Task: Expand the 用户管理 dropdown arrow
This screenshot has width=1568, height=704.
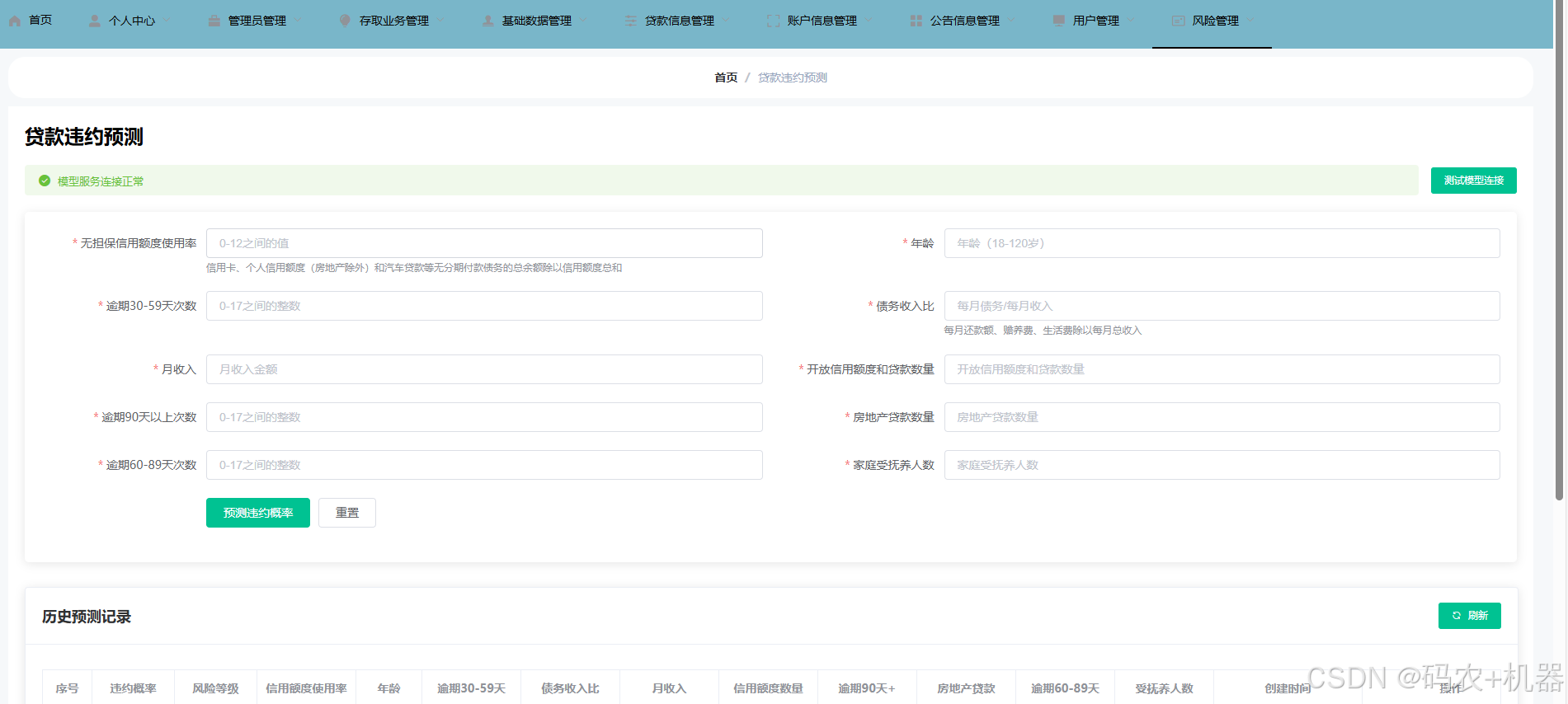Action: [1130, 21]
